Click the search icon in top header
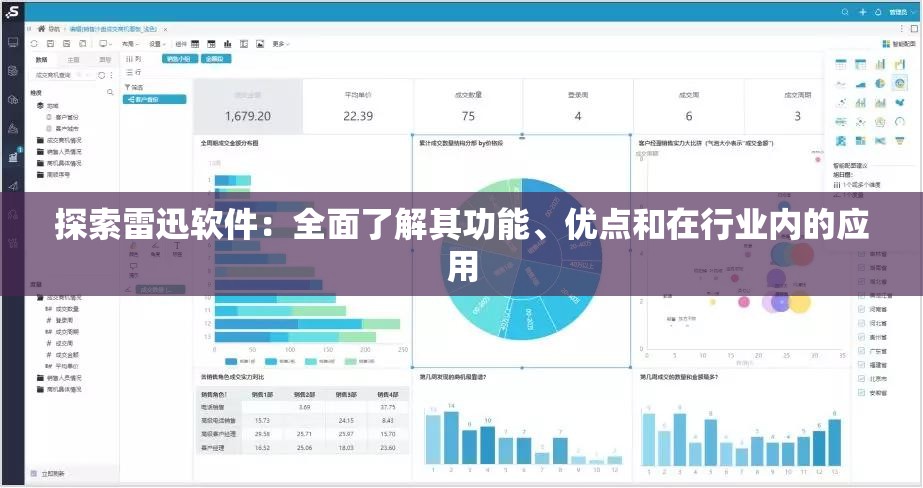 click(845, 12)
